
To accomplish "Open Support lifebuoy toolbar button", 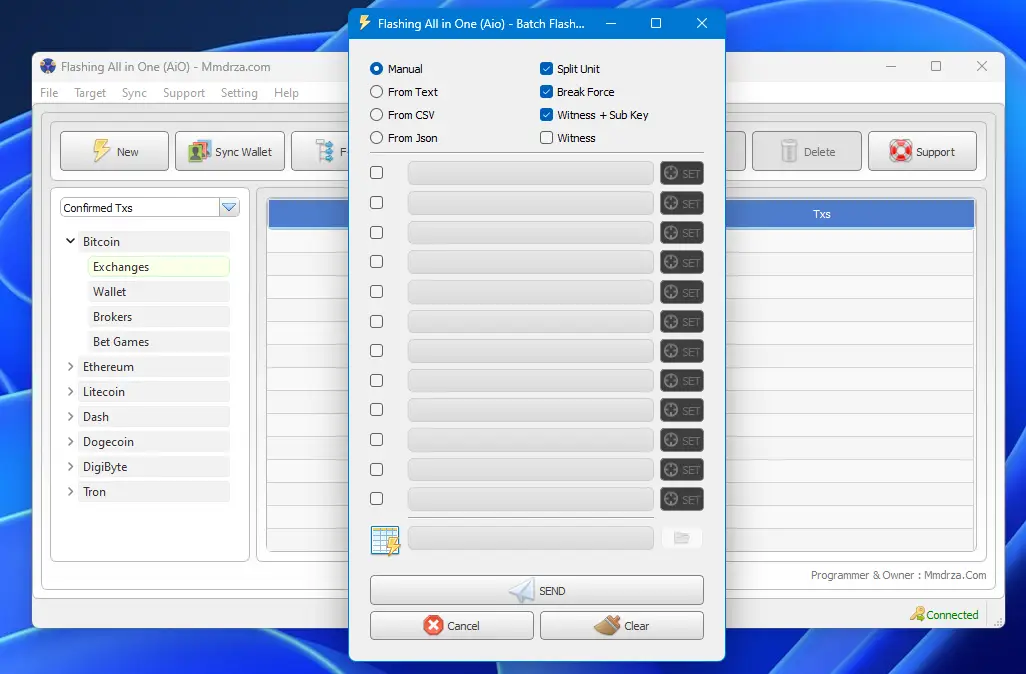I will (x=923, y=151).
